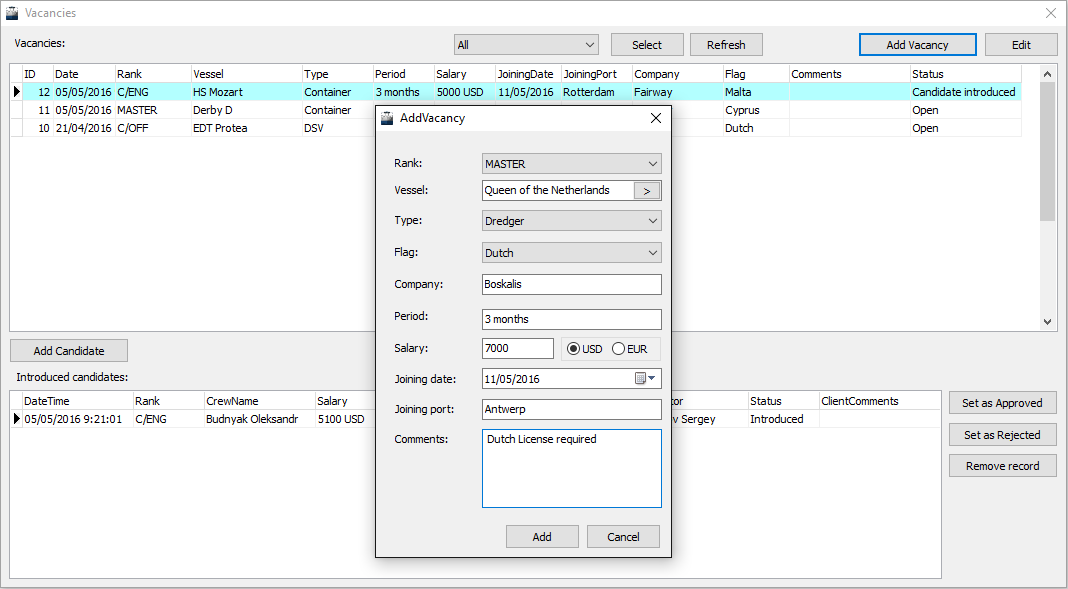
Task: Open the Flag dropdown showing Dutch
Action: (571, 253)
